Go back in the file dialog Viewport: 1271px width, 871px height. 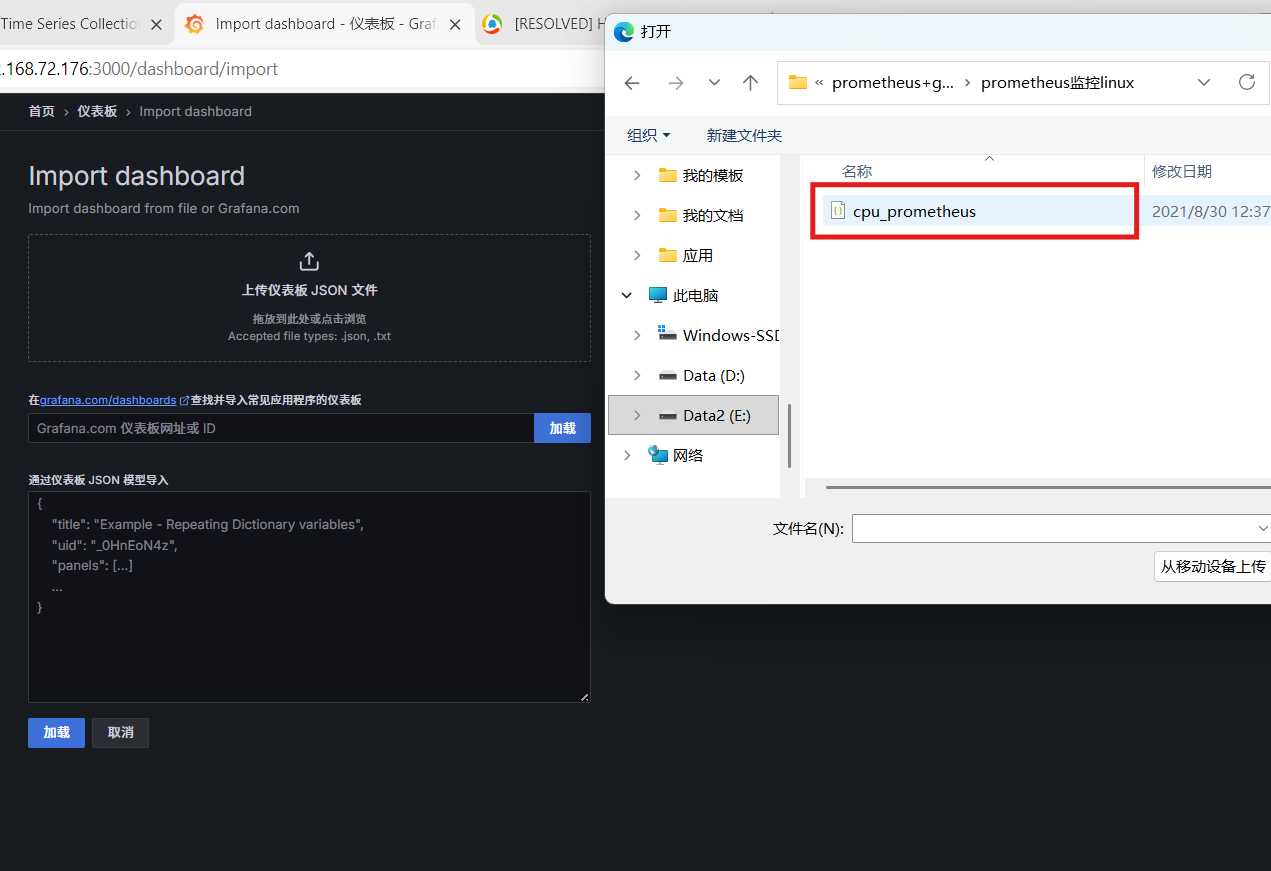[x=632, y=83]
